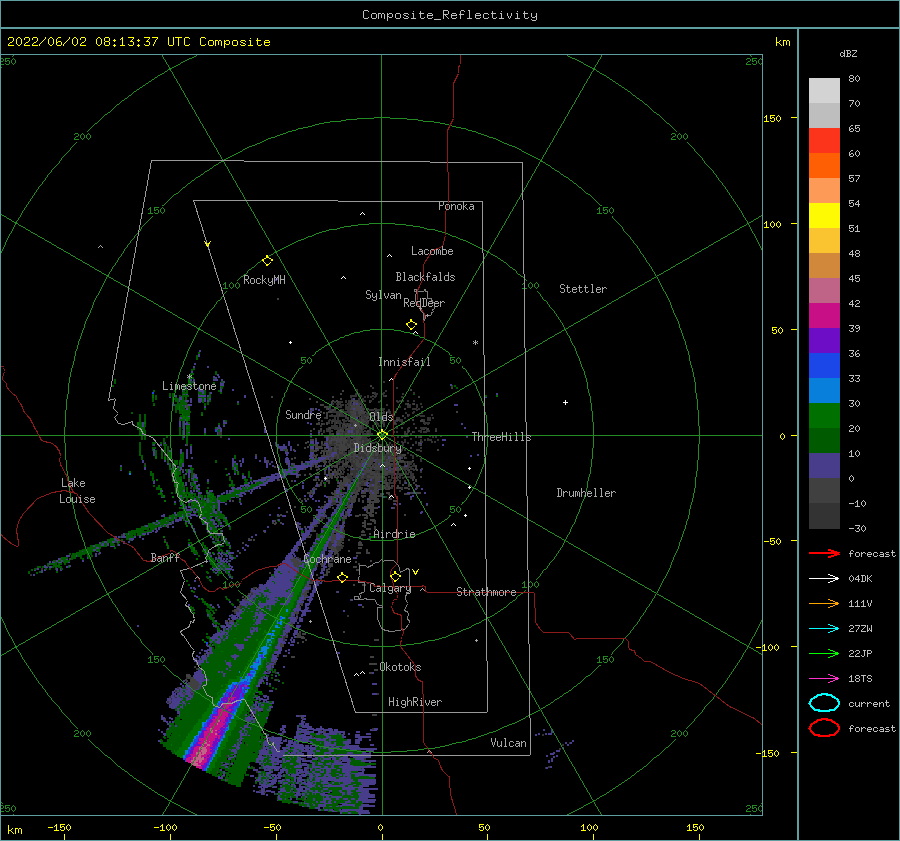Click the Composite_Reflectivity title

click(450, 15)
